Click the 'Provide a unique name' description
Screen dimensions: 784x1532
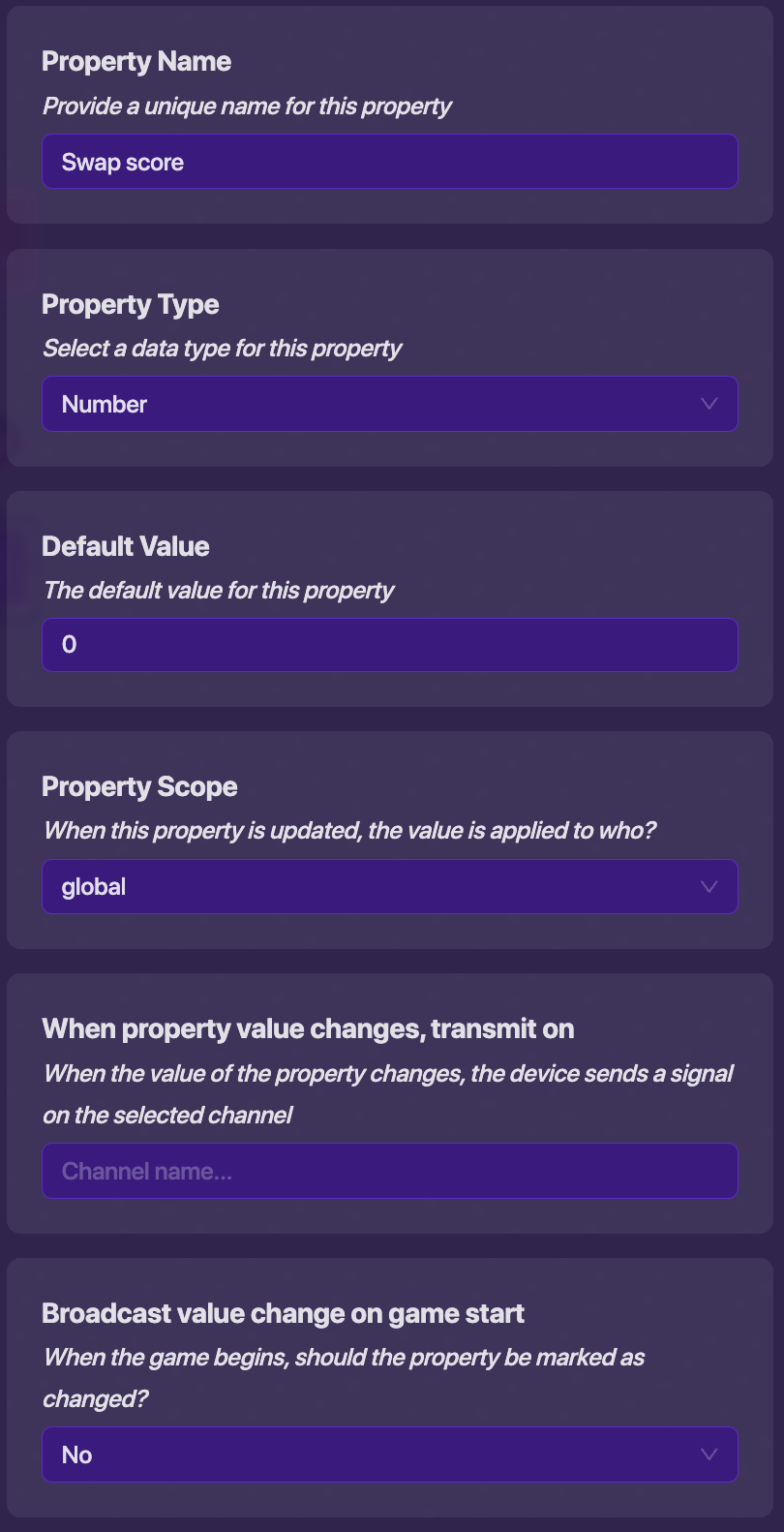click(x=247, y=107)
